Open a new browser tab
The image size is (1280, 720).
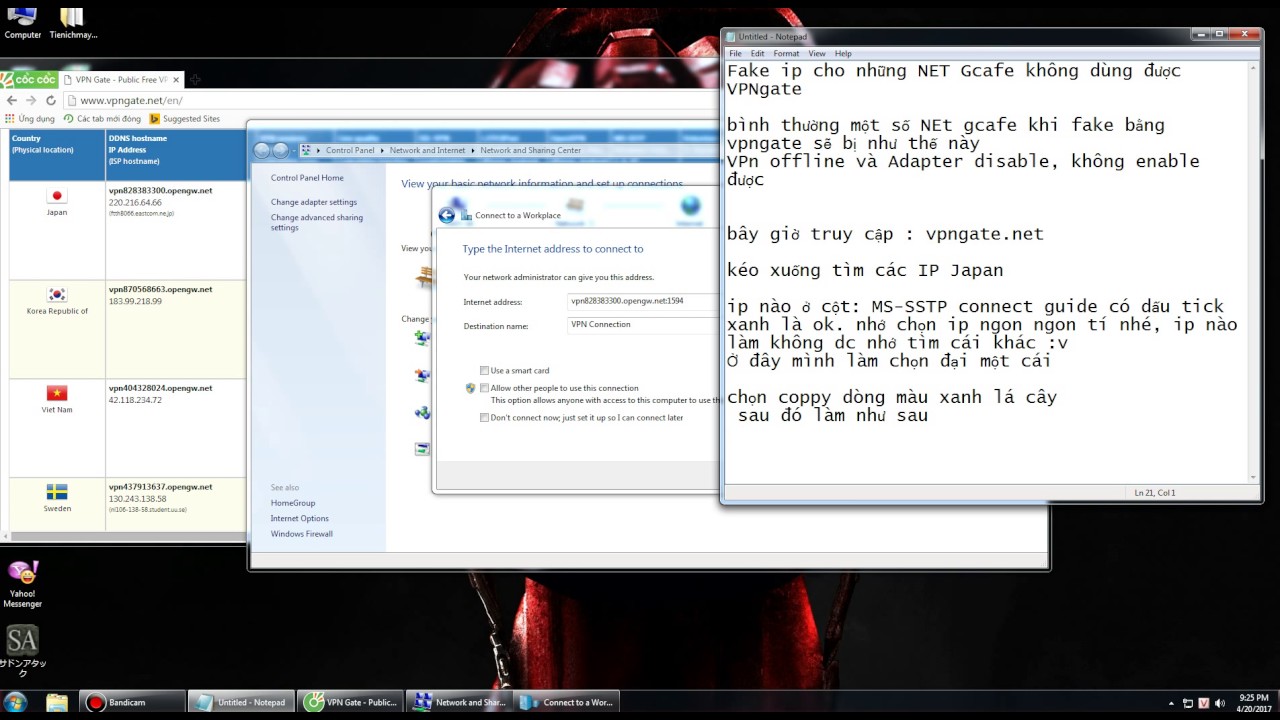(x=196, y=79)
